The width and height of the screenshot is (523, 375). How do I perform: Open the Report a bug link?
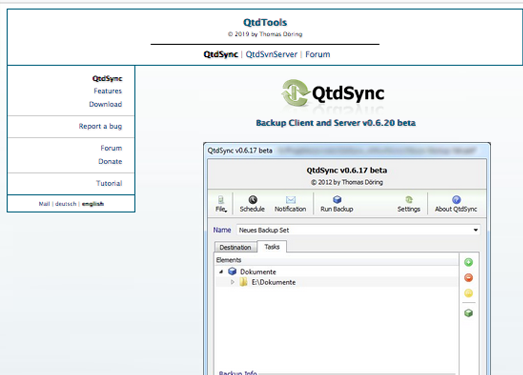[100, 126]
